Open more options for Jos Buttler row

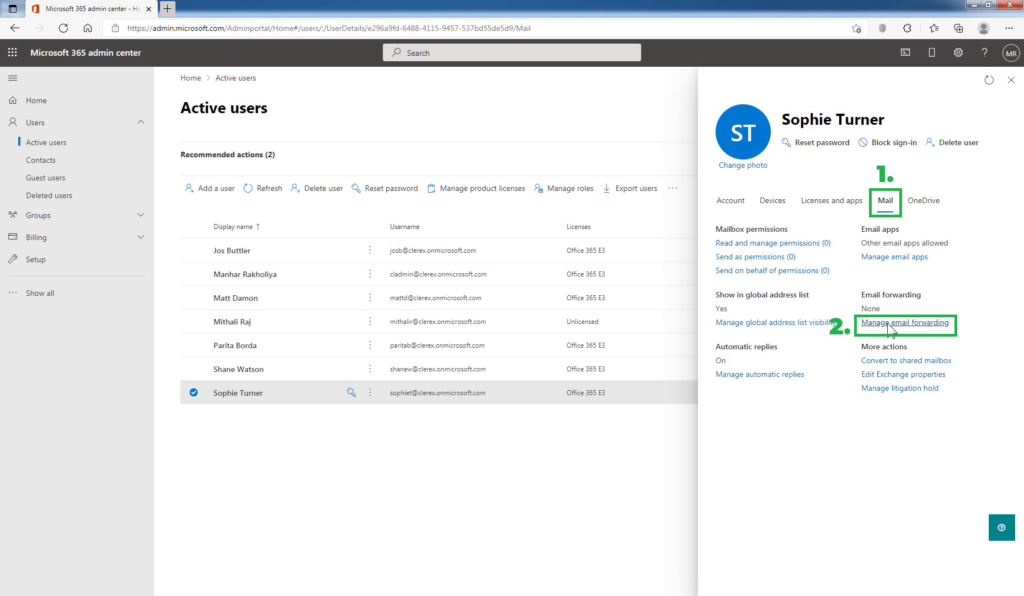point(370,250)
